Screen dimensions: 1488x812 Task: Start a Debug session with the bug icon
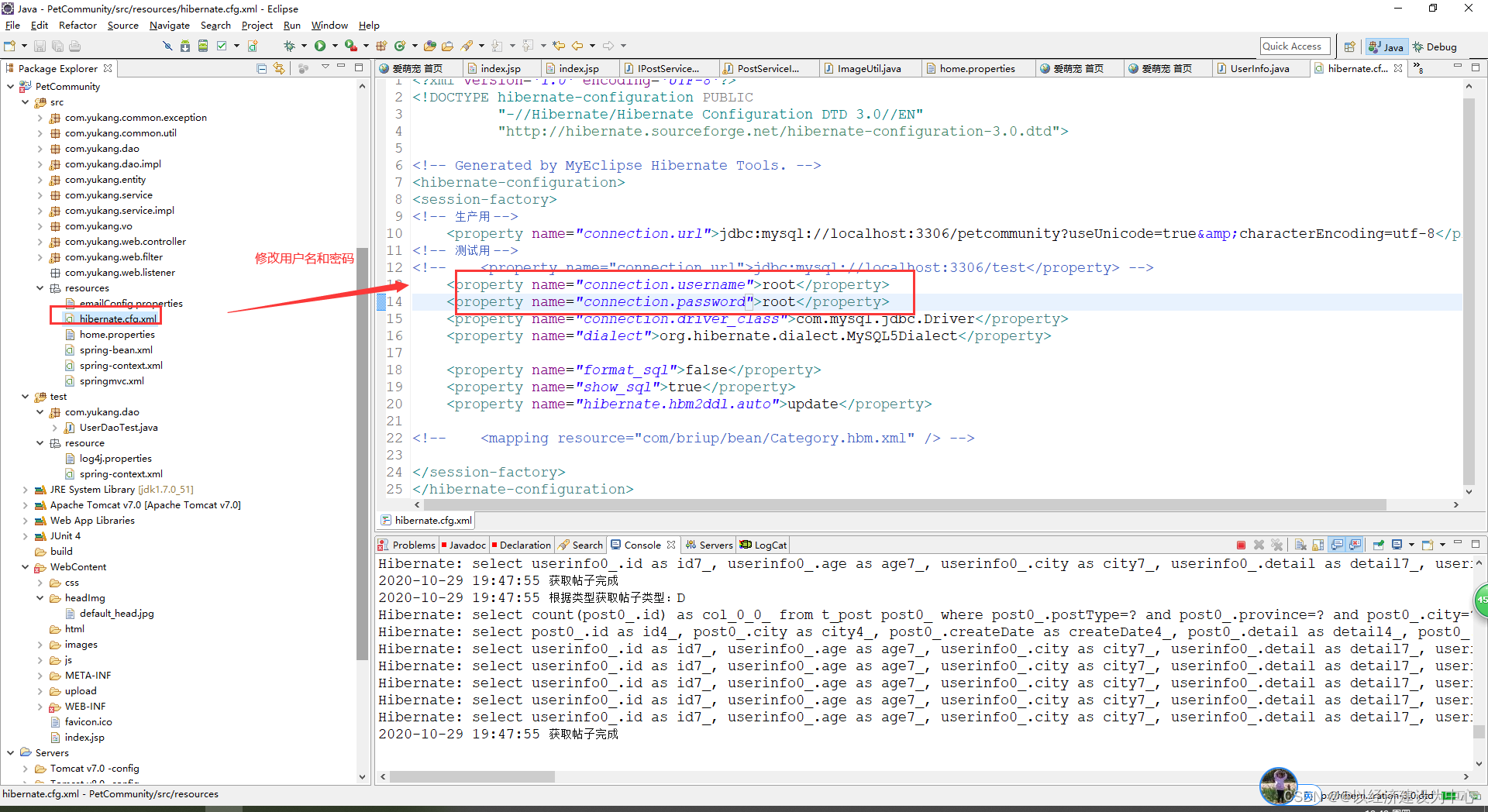point(290,45)
